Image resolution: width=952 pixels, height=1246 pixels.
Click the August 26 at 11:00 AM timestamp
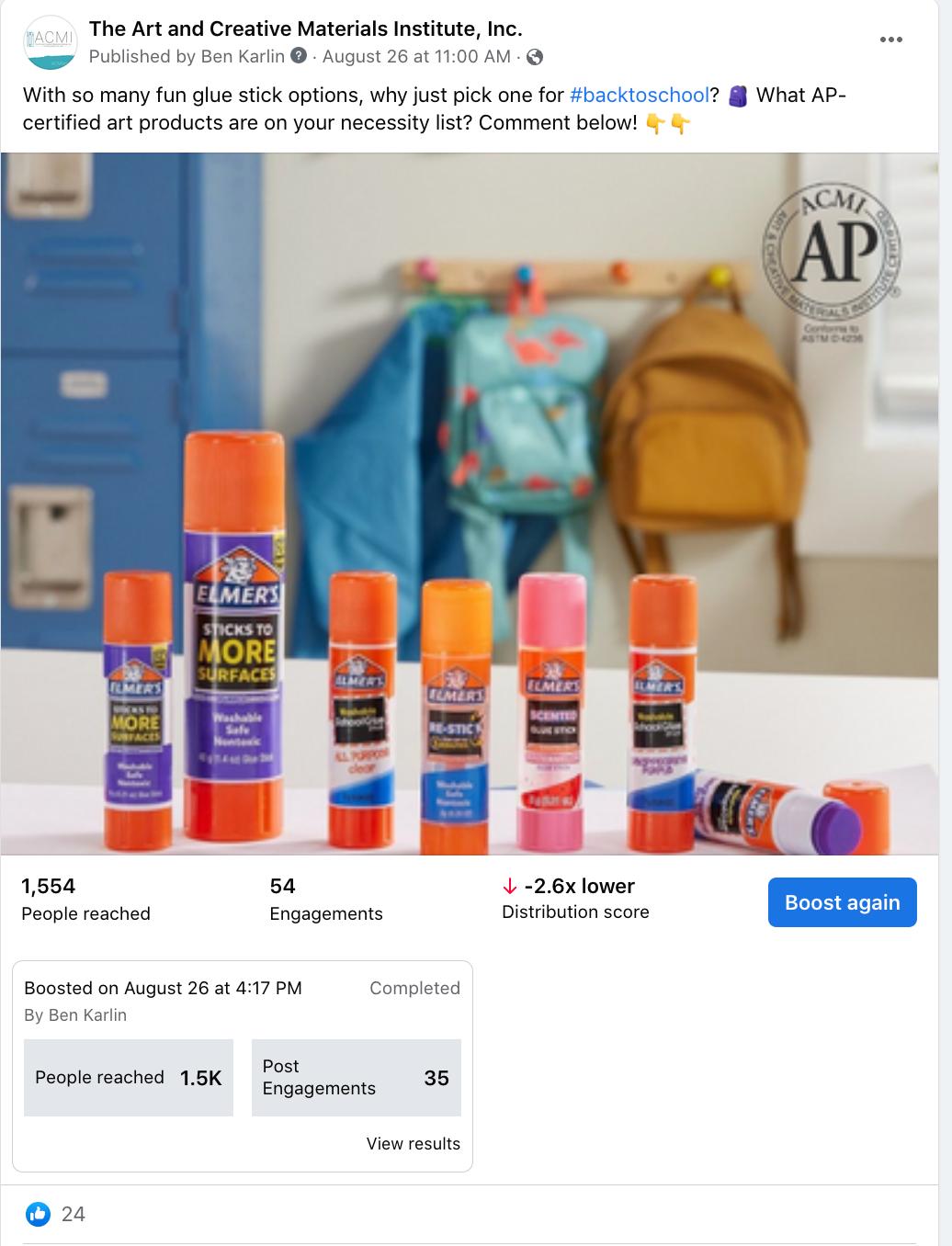416,56
